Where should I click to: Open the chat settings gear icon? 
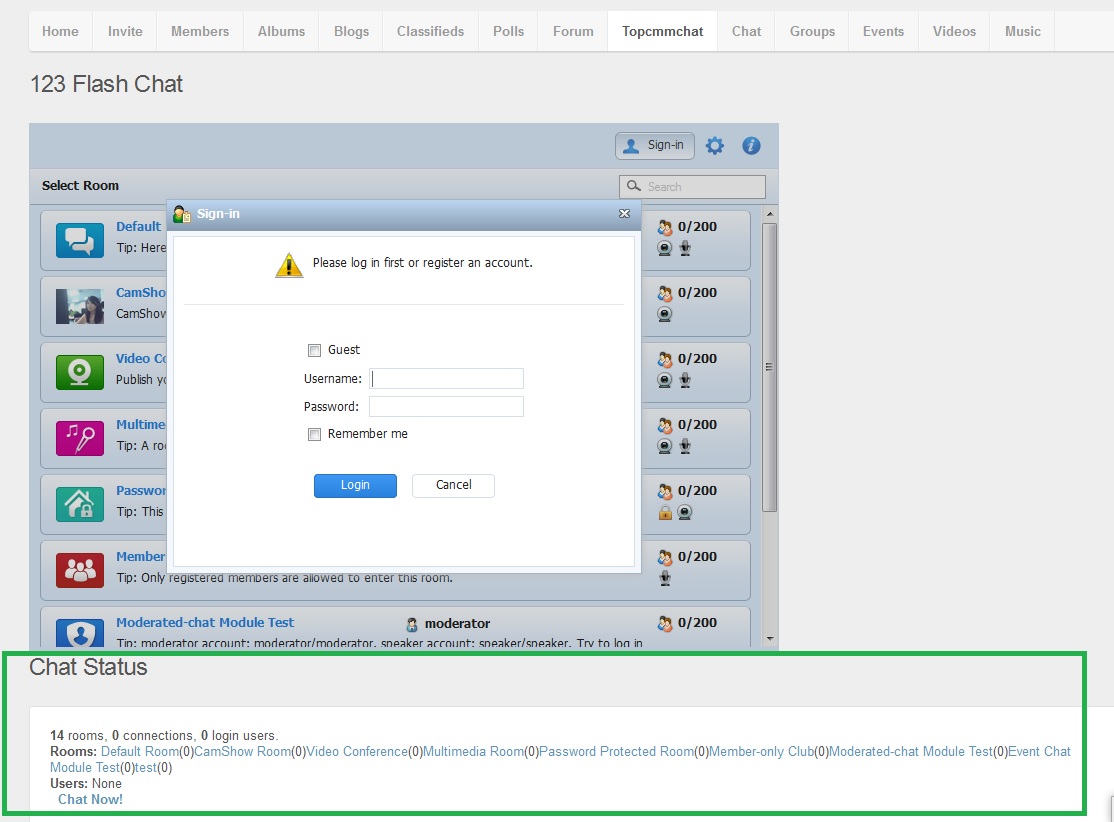coord(715,145)
